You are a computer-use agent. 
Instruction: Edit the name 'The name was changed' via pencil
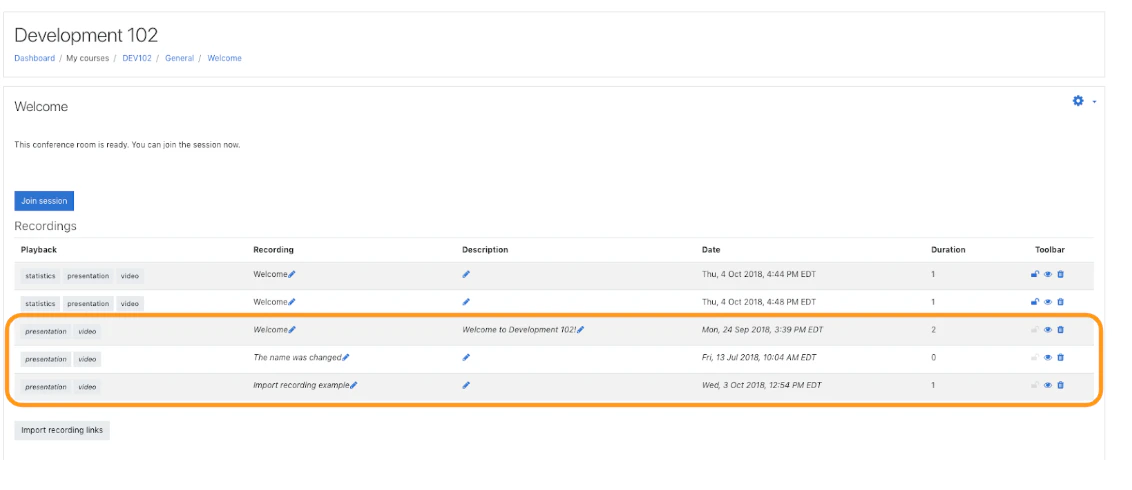tap(346, 357)
